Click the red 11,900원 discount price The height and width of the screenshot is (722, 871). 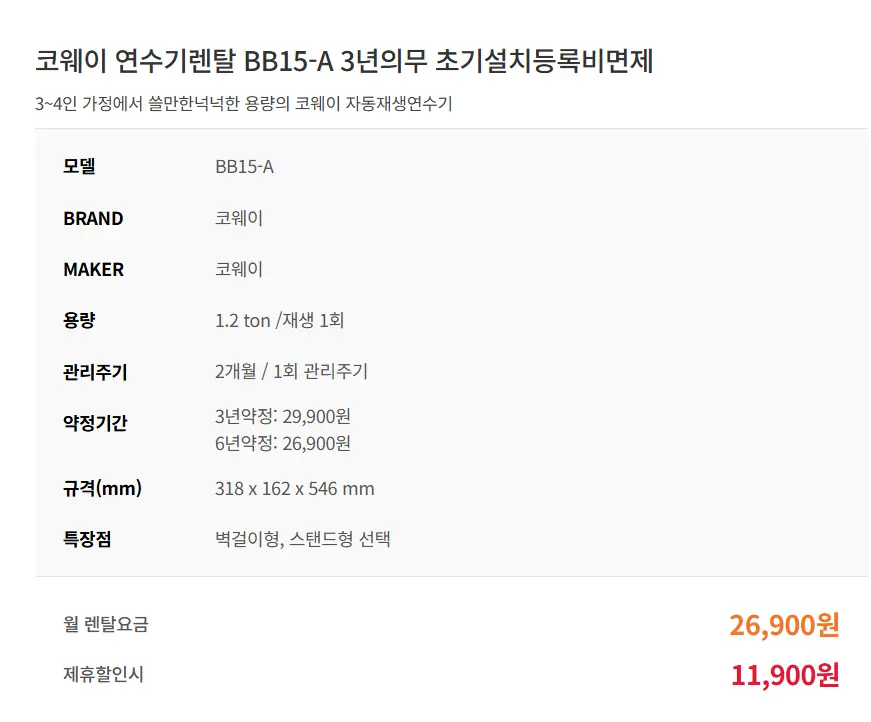784,675
